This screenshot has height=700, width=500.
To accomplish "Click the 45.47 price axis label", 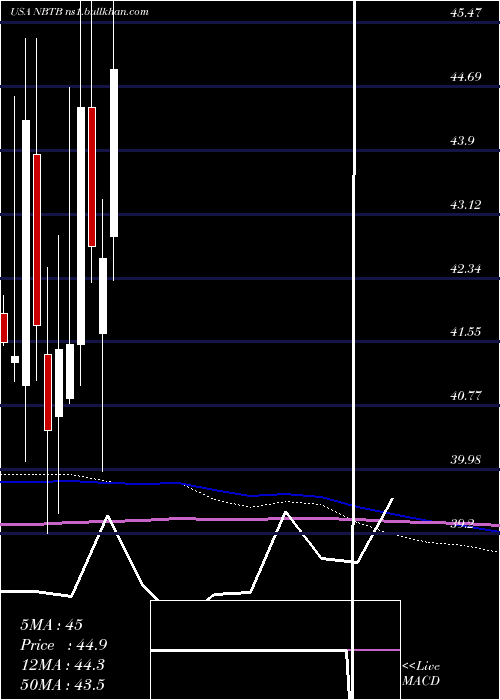I will 466,12.
